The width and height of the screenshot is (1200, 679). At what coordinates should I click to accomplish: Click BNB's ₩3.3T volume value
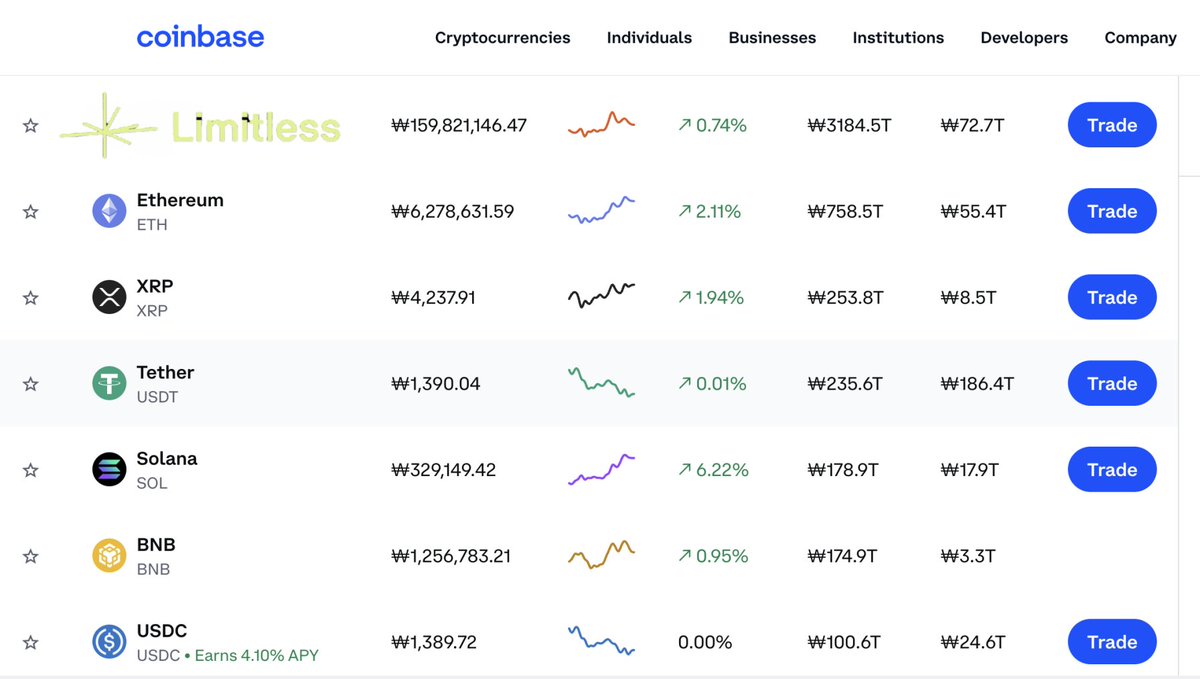point(968,555)
